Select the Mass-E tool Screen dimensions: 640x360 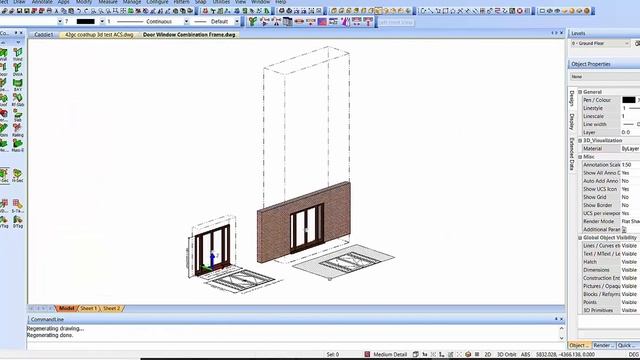18,145
